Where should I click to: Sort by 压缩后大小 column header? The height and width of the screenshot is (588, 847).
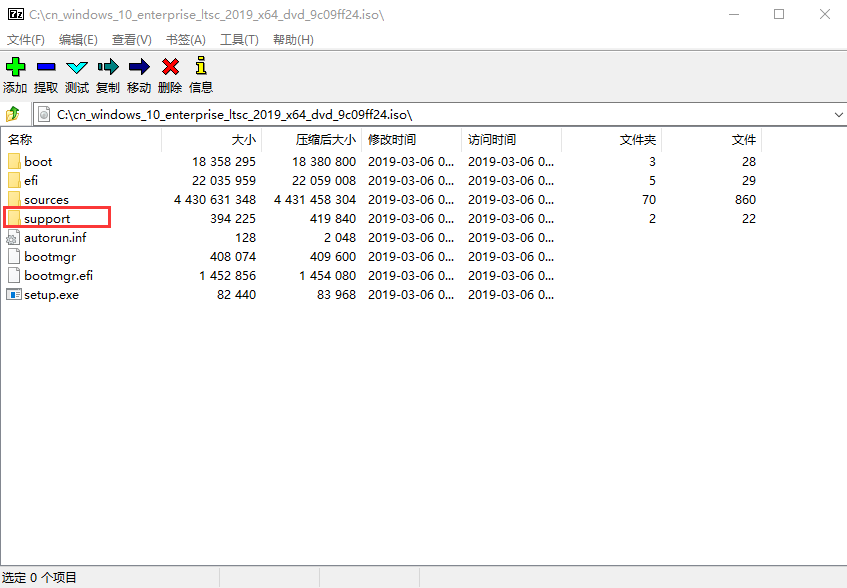[311, 140]
